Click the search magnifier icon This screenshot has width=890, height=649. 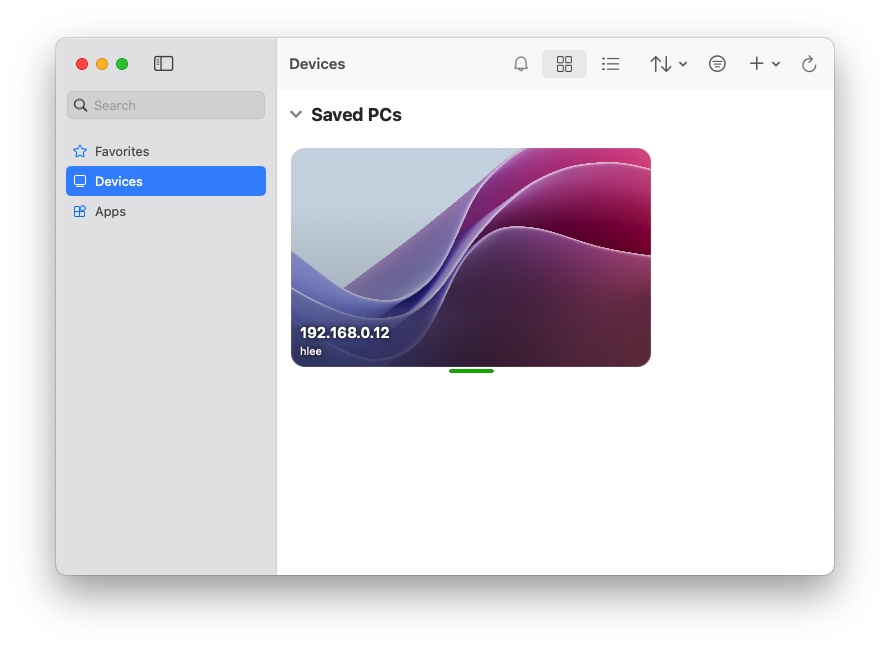click(81, 105)
